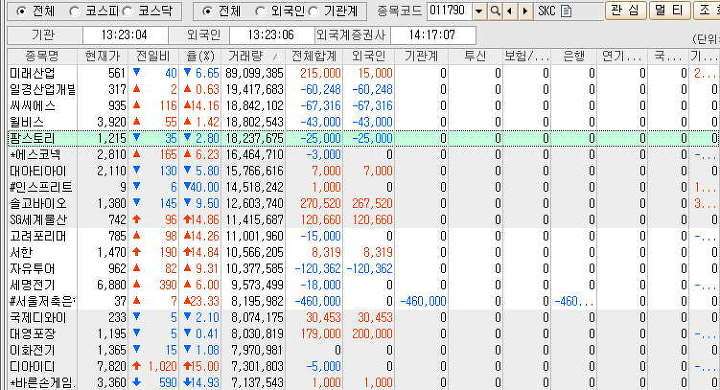Sort by the 거래량 column header

click(x=253, y=57)
